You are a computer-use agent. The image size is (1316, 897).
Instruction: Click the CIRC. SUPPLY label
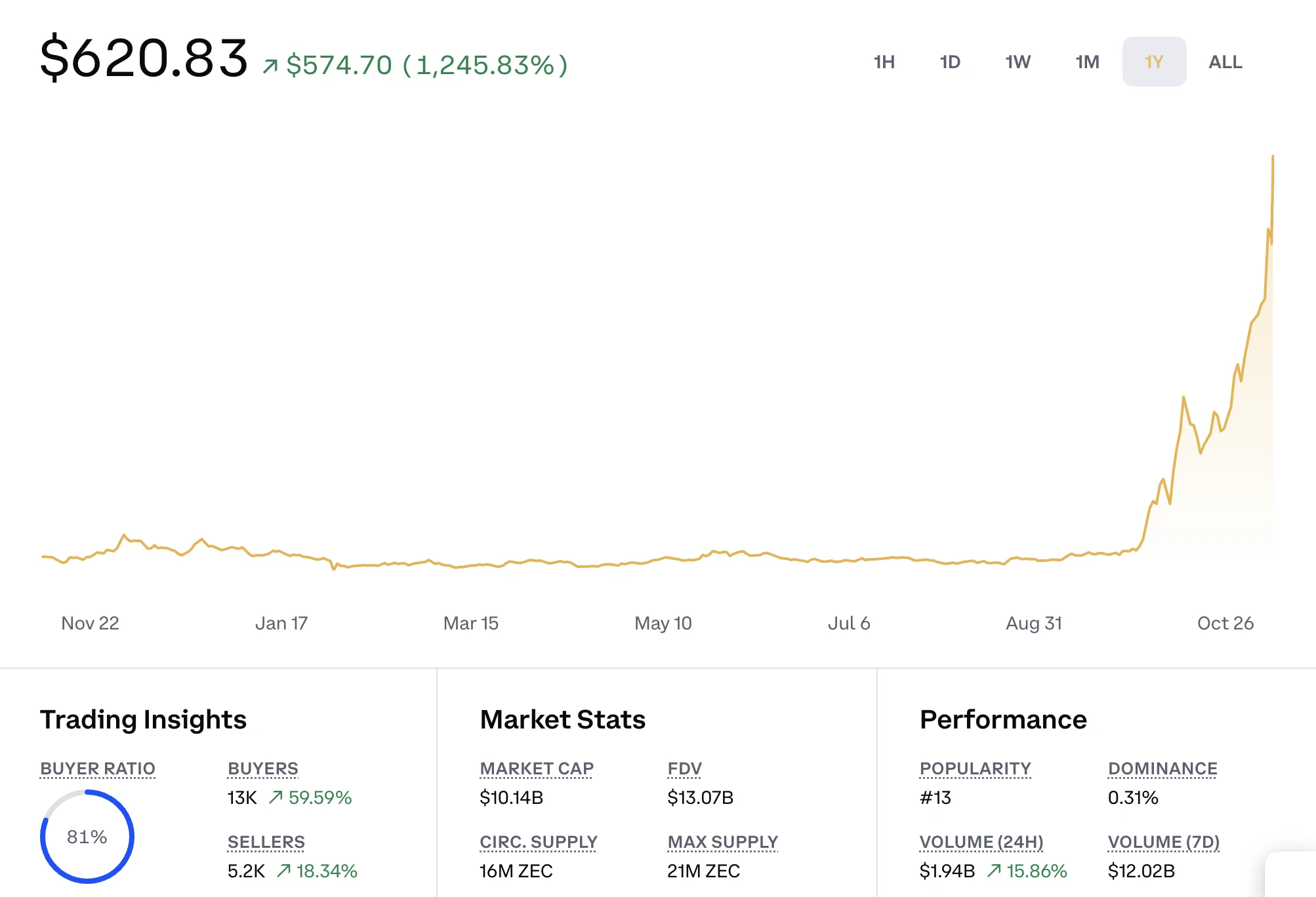[x=538, y=841]
